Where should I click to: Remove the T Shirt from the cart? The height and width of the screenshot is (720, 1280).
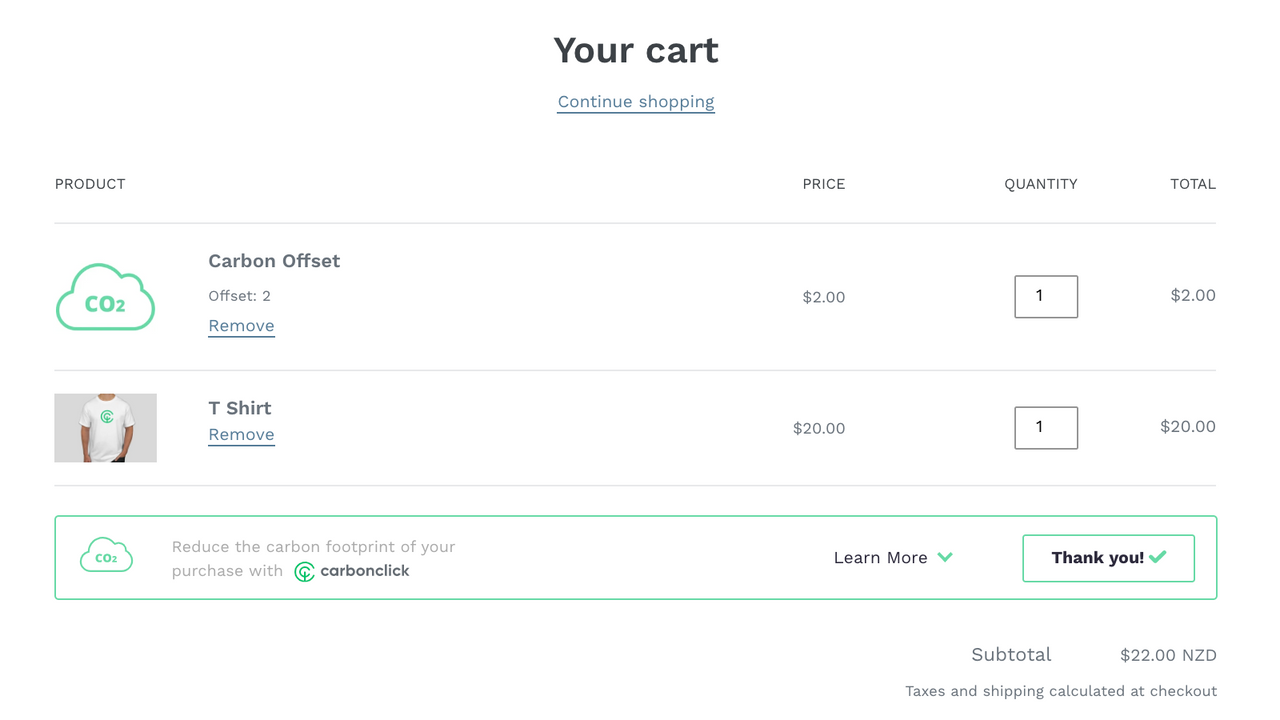coord(241,434)
